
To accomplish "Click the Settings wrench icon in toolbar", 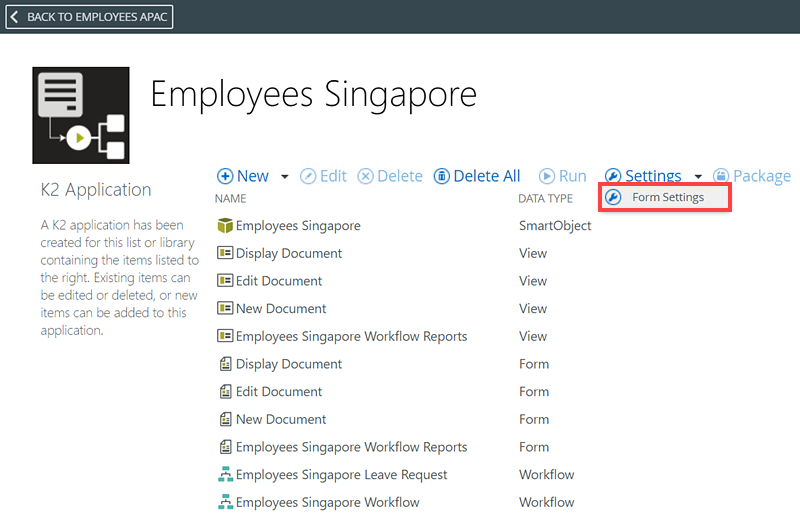I will coord(613,176).
